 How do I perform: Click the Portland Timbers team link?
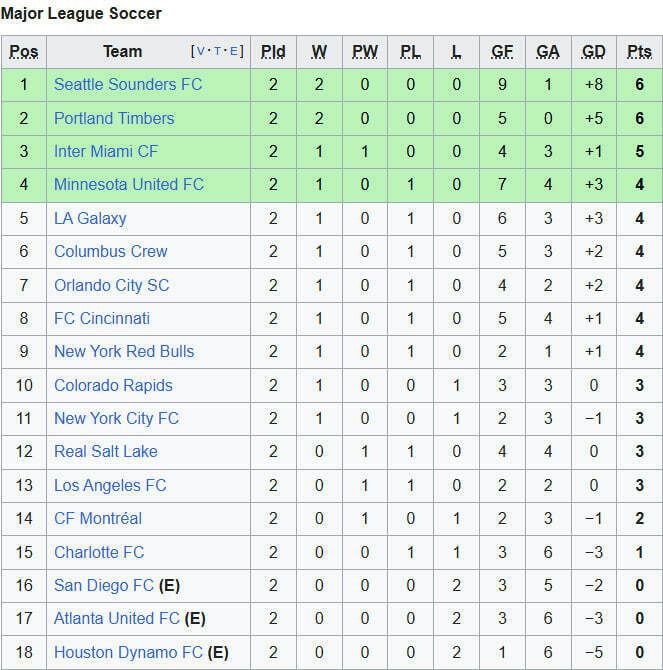pyautogui.click(x=114, y=118)
